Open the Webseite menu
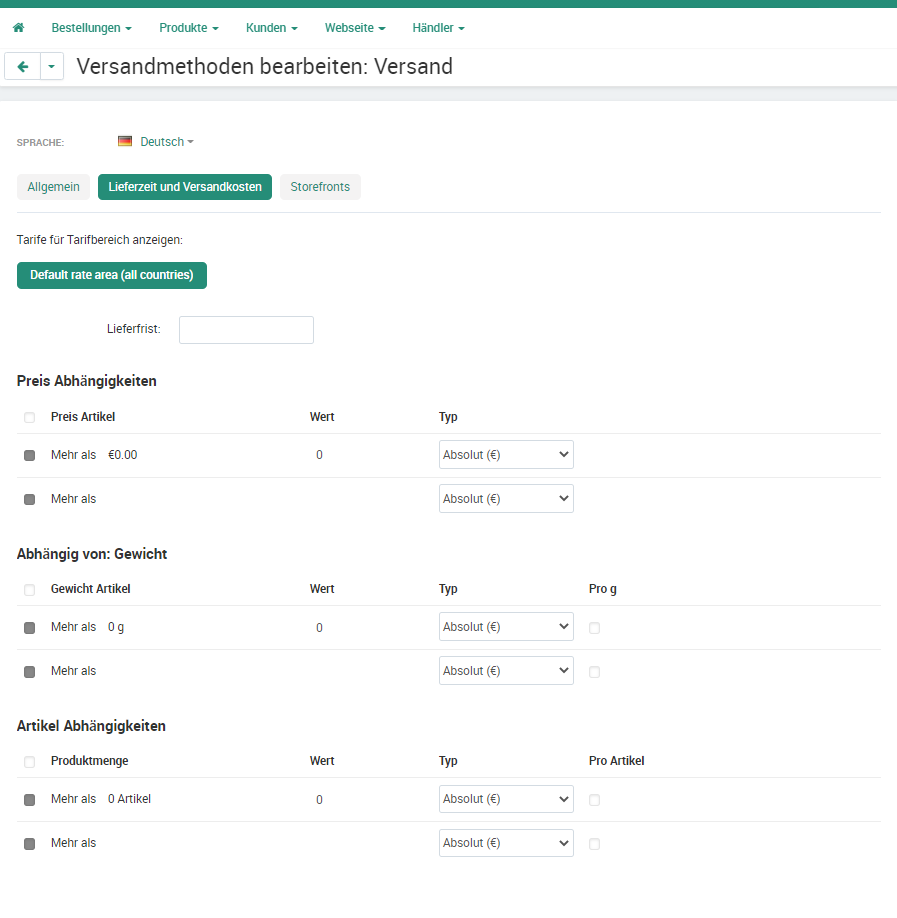The height and width of the screenshot is (918, 897). (355, 28)
